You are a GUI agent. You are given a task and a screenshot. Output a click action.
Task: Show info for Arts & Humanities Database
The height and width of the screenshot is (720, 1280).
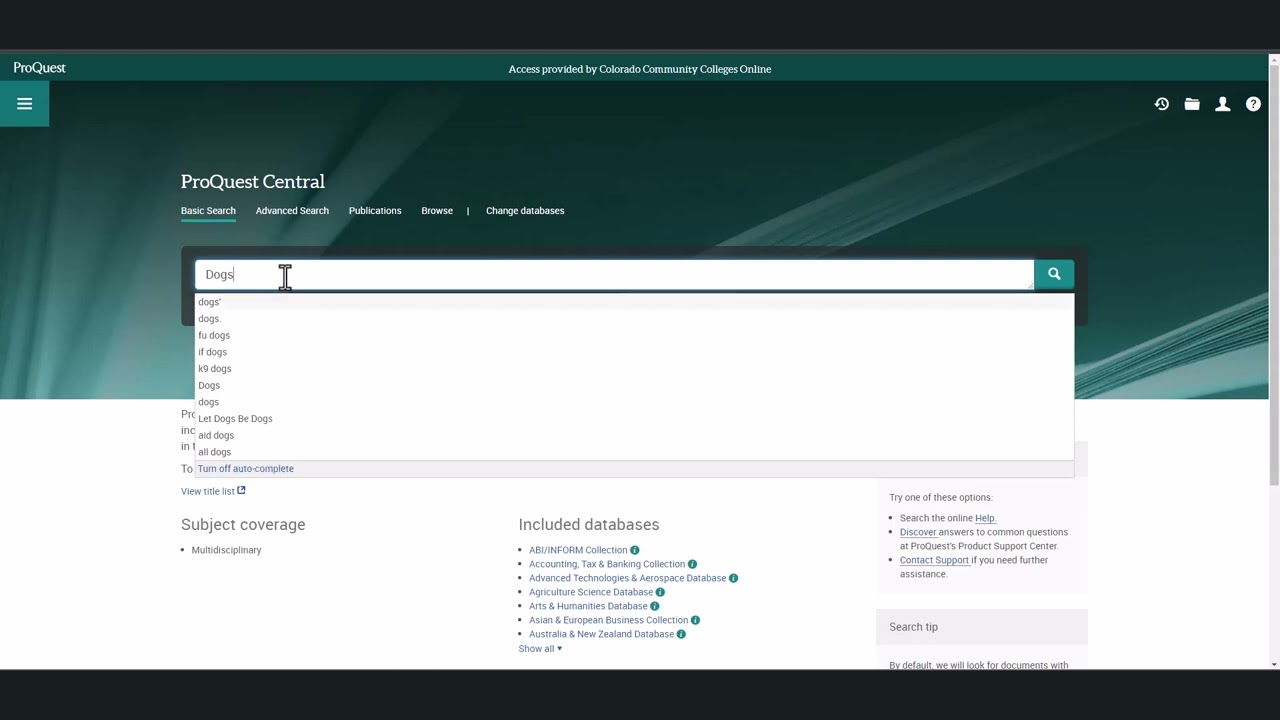[655, 606]
